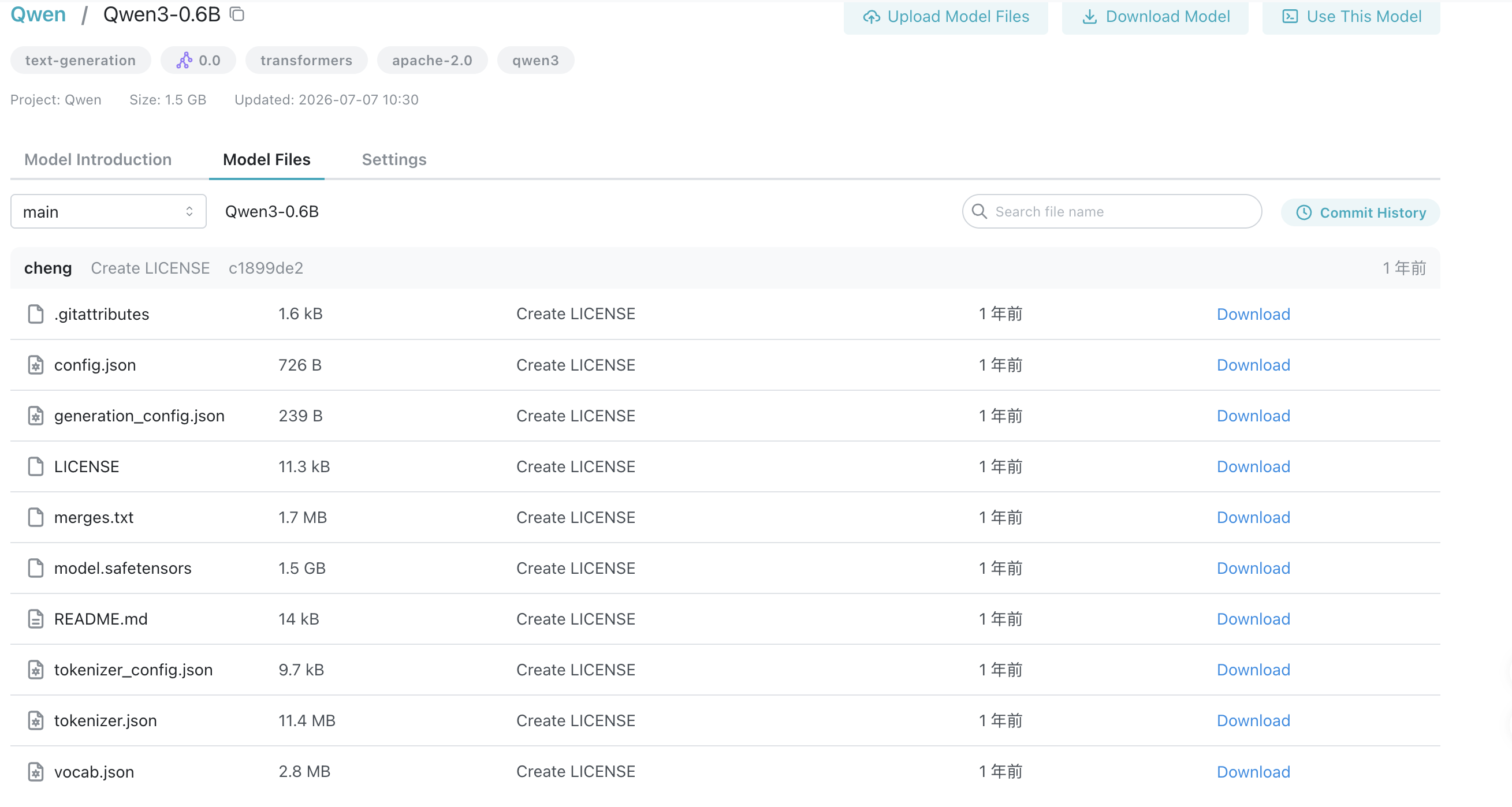Download tokenizer.json
Viewport: 1512px width, 807px height.
[x=1253, y=720]
